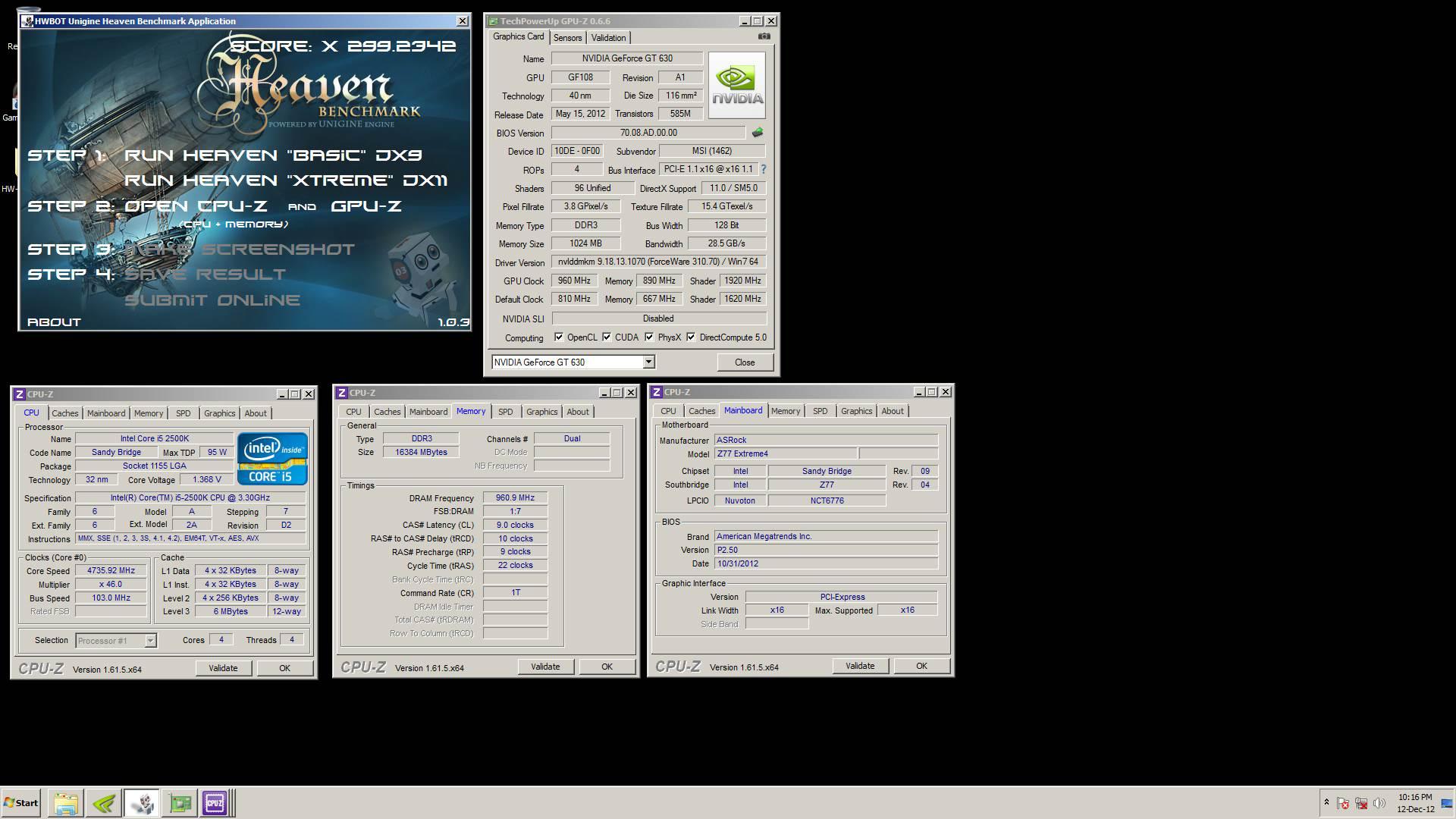Click the mainboard Model field Z77 Extreme4
Screen dimensions: 1456x819
tap(786, 453)
